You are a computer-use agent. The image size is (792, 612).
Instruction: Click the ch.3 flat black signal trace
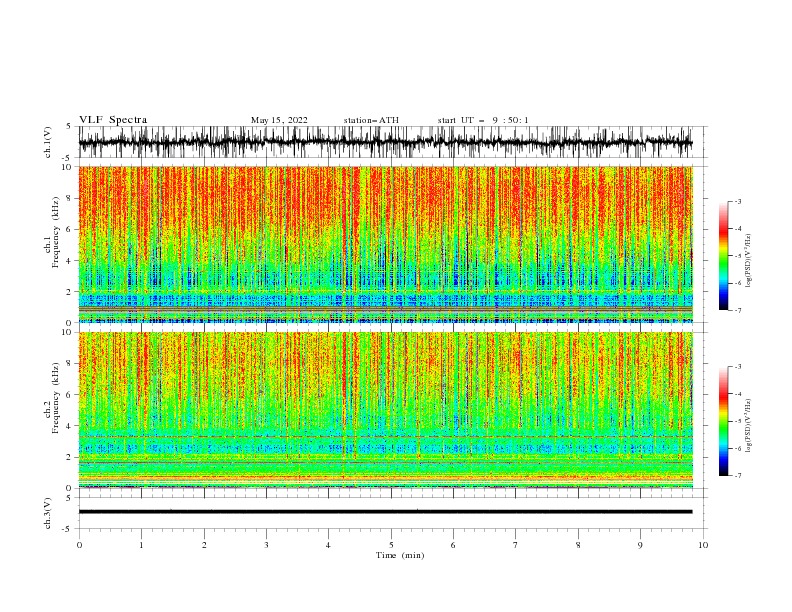[x=385, y=512]
